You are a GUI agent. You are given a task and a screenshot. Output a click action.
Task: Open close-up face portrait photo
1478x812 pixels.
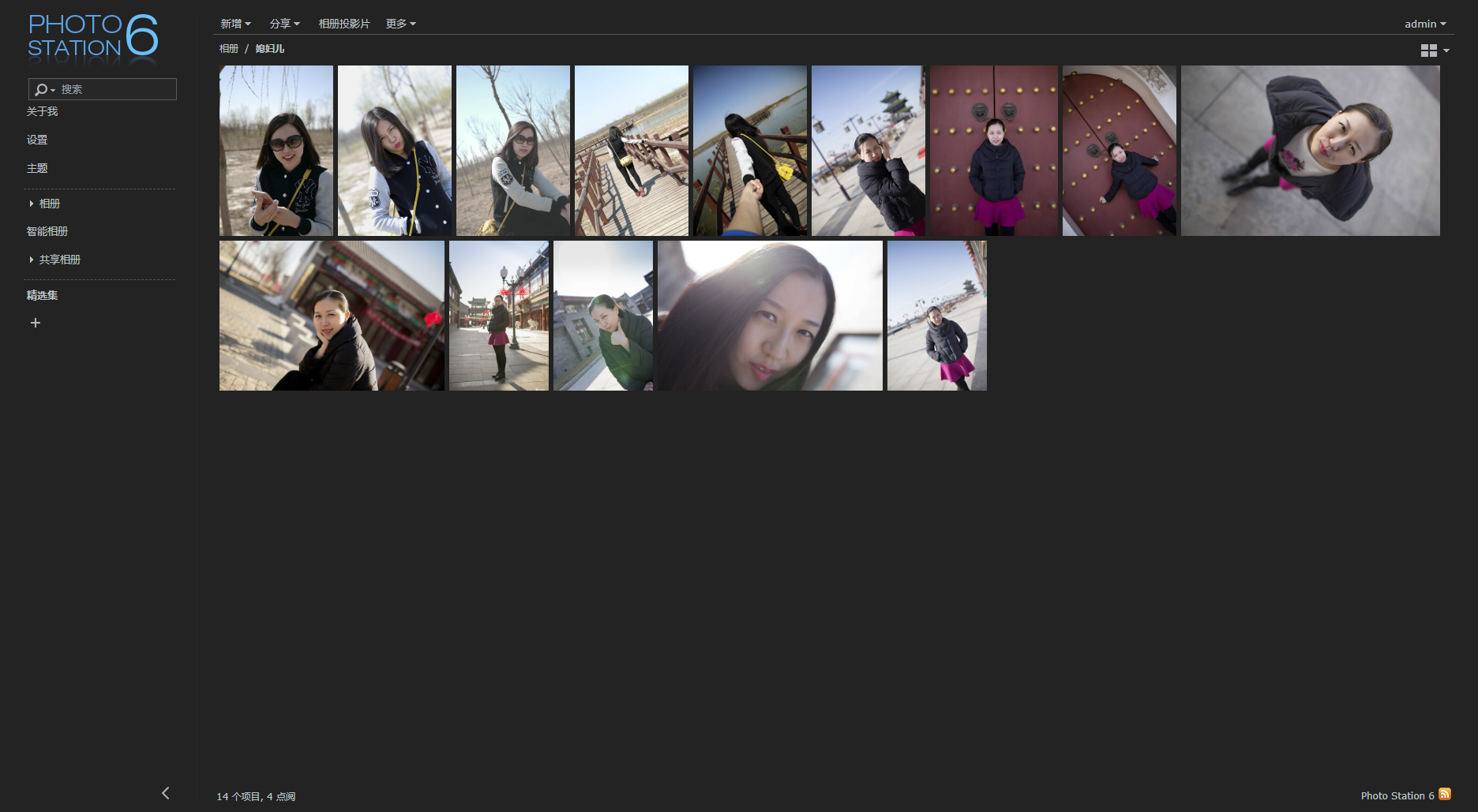[770, 316]
